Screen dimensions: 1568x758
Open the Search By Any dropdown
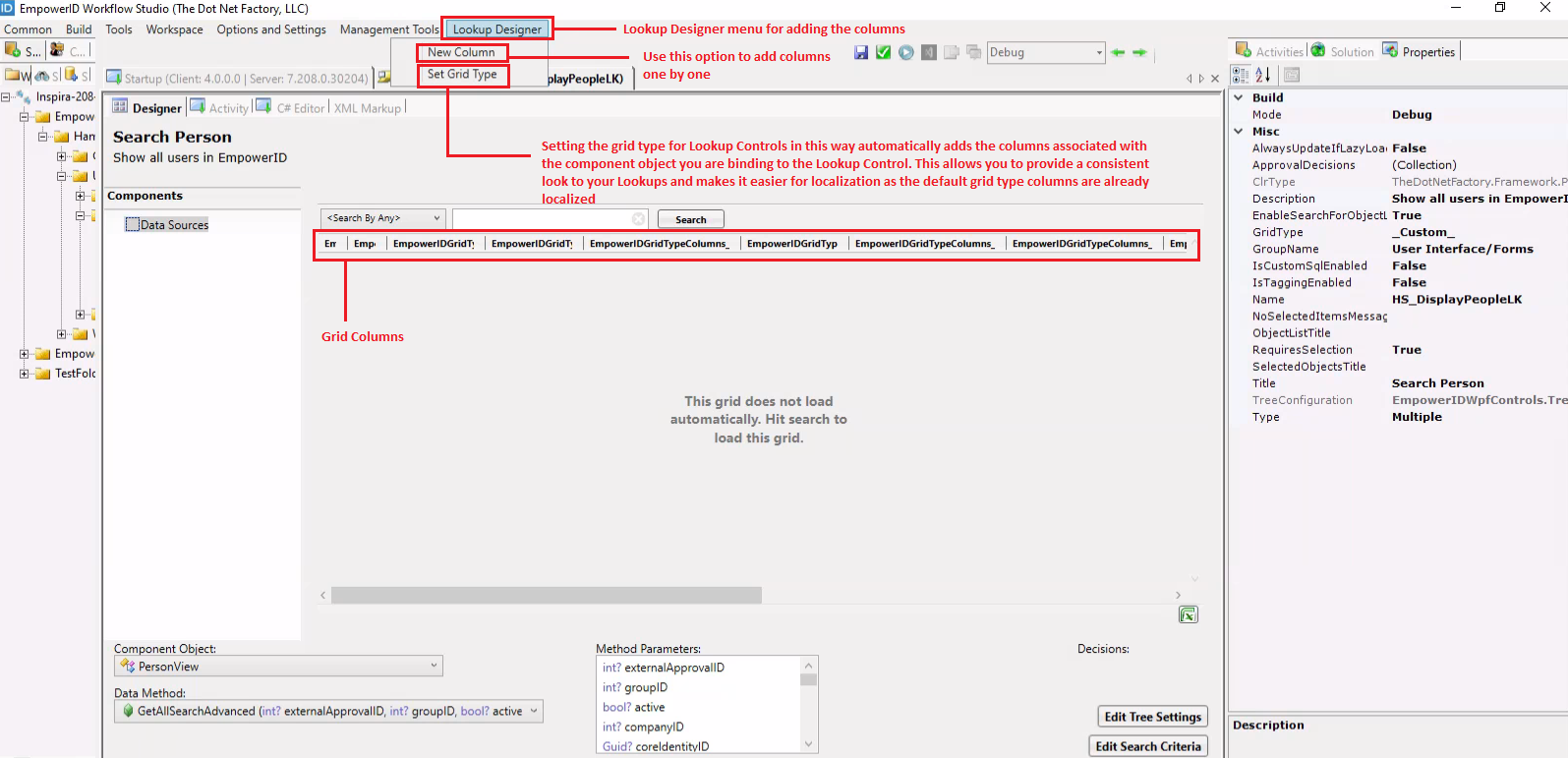(382, 218)
